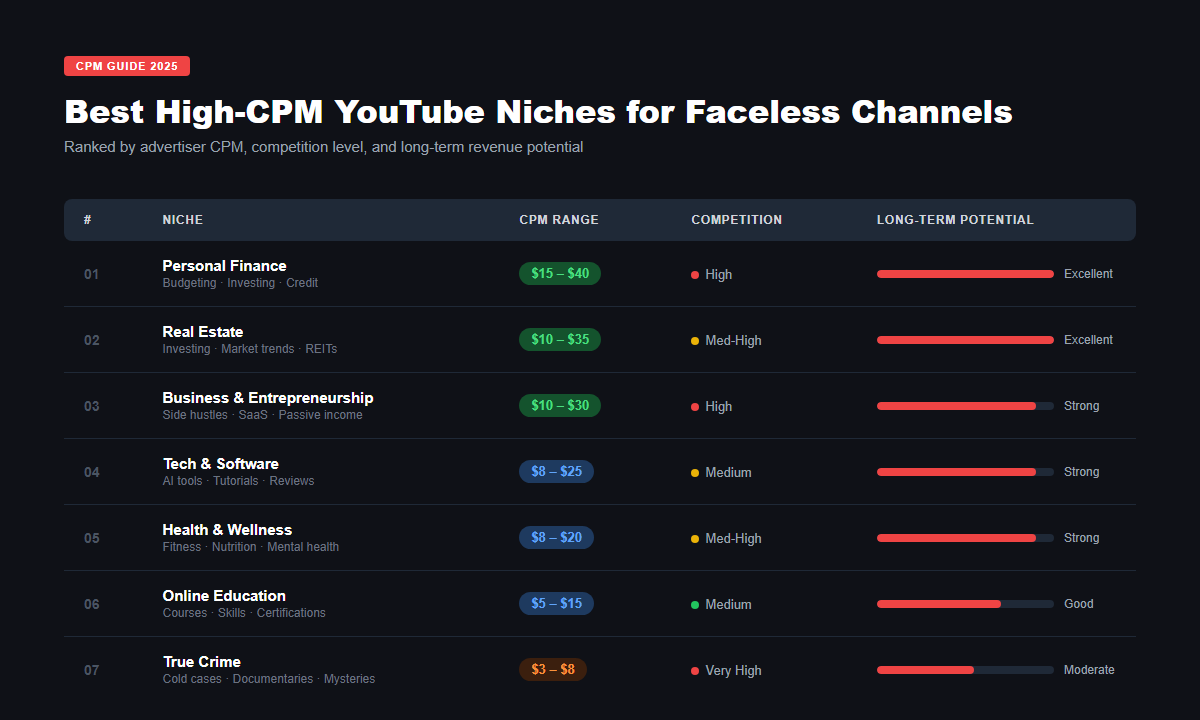Click the COMPETITION column header
Image resolution: width=1200 pixels, height=720 pixels.
737,220
